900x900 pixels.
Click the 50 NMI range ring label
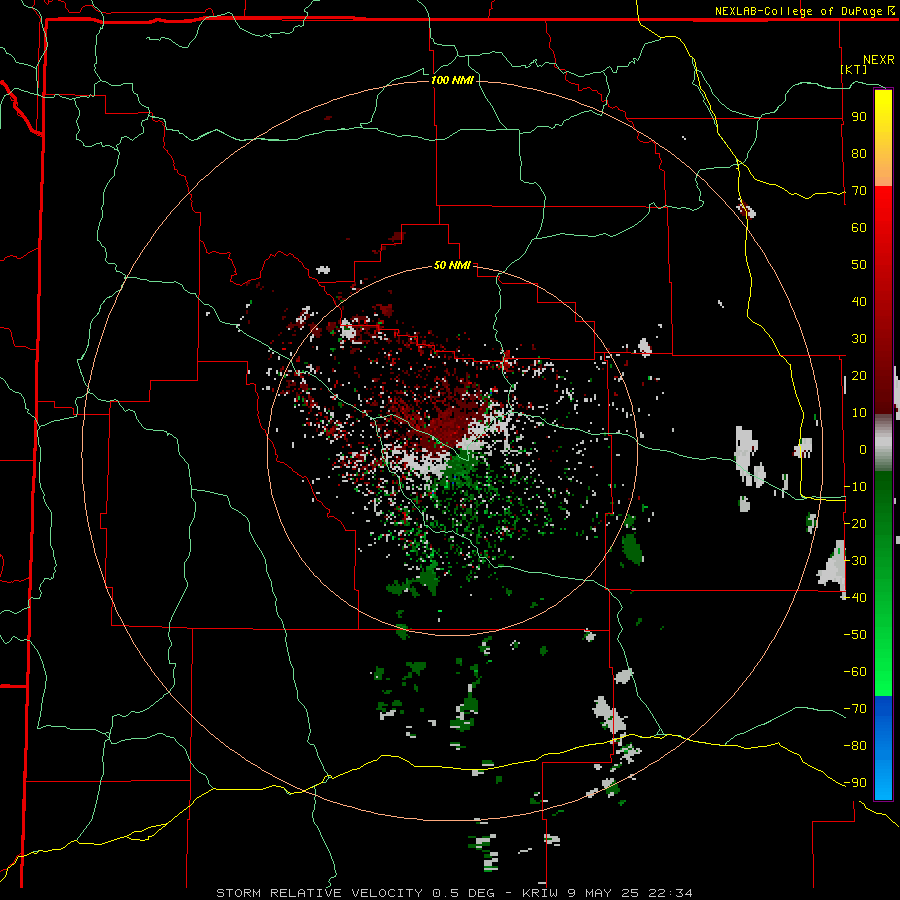point(452,265)
